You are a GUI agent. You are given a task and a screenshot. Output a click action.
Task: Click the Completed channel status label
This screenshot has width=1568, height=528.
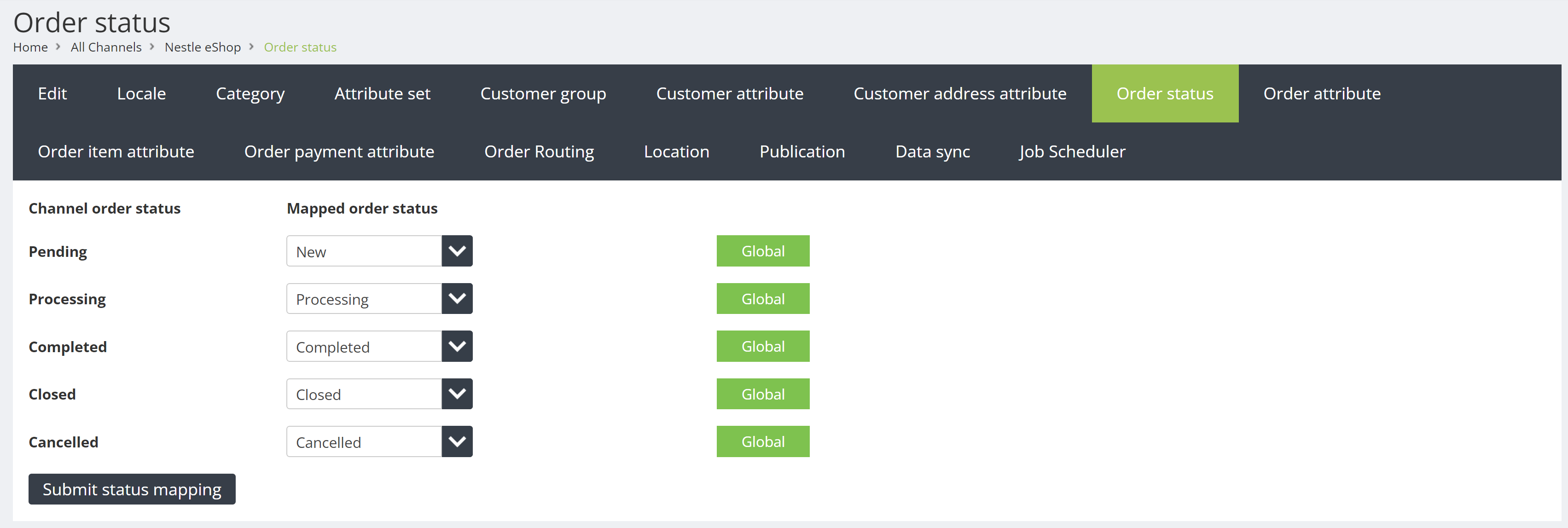[x=68, y=347]
